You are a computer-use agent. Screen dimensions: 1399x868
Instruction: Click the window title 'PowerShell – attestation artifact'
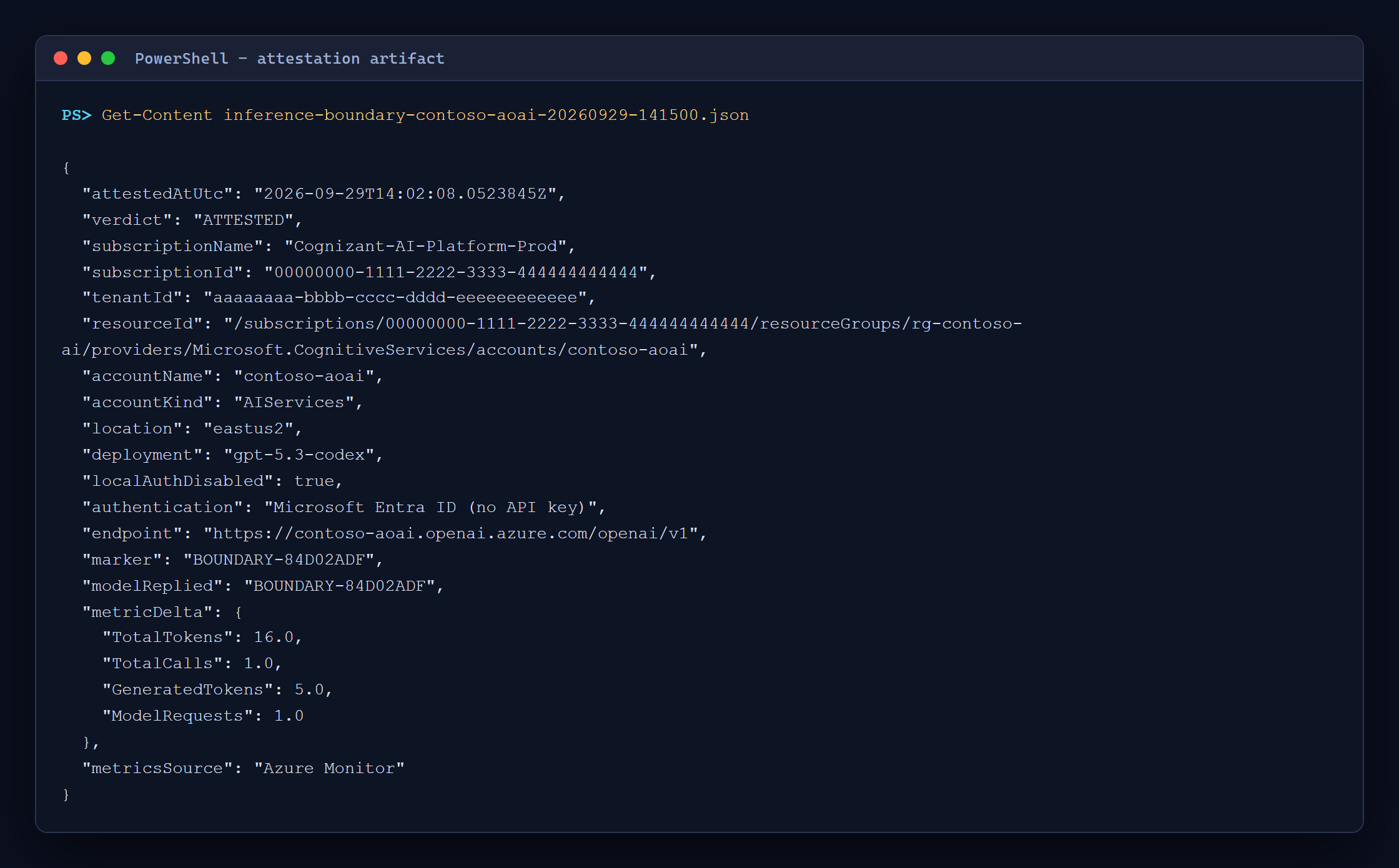(290, 59)
